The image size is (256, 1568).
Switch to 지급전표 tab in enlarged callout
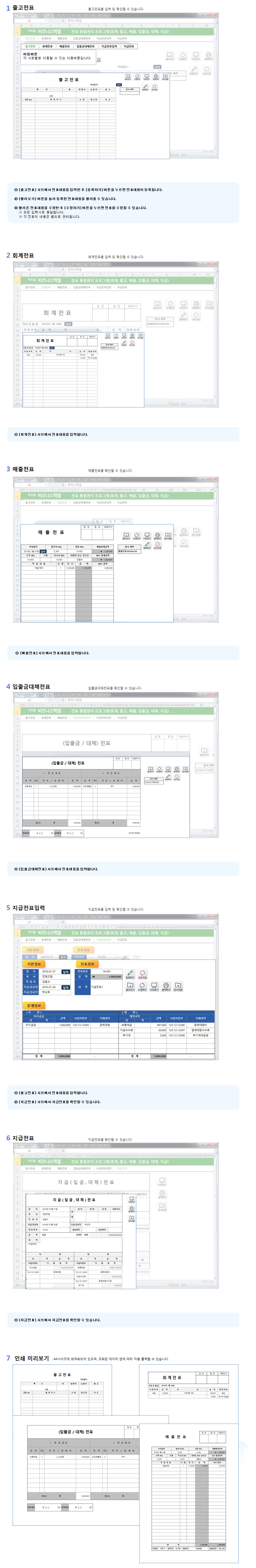click(129, 46)
